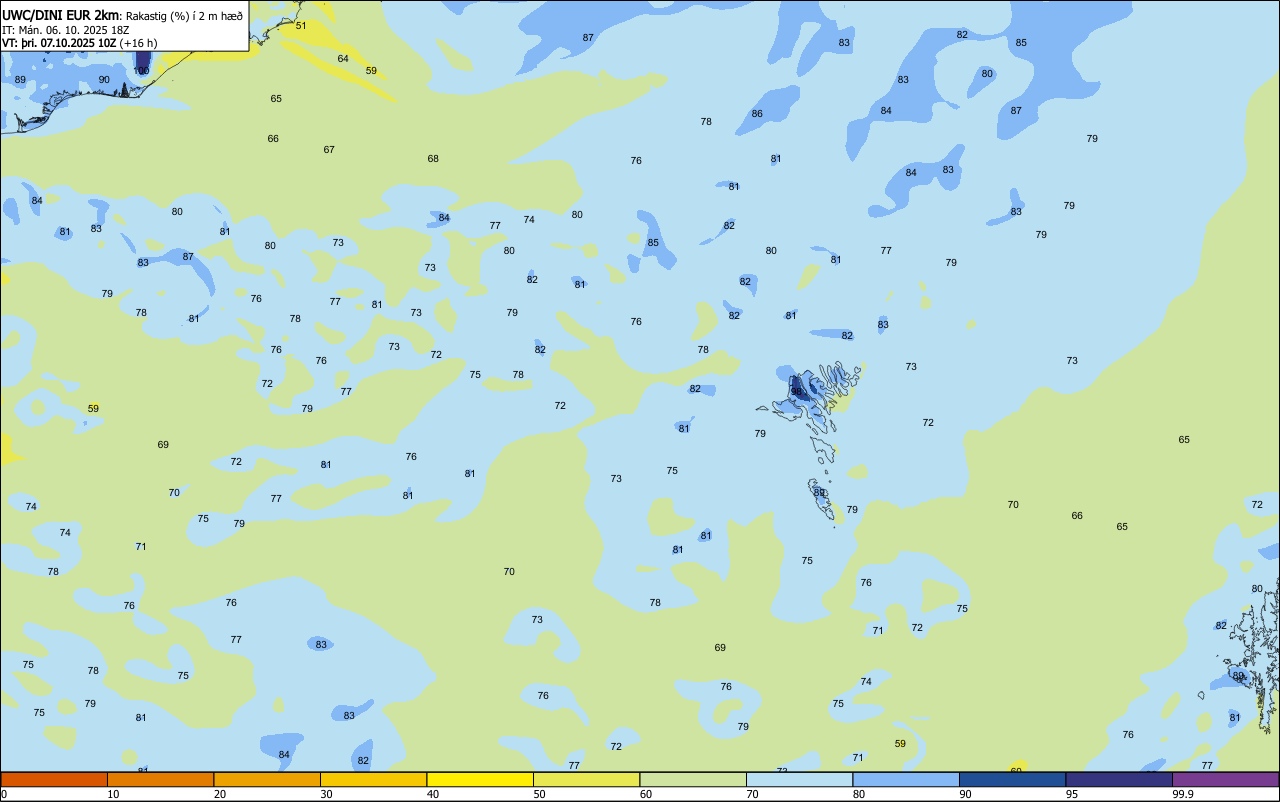1280x802 pixels.
Task: Click the pale green 60–70 legend segment
Action: tap(693, 779)
